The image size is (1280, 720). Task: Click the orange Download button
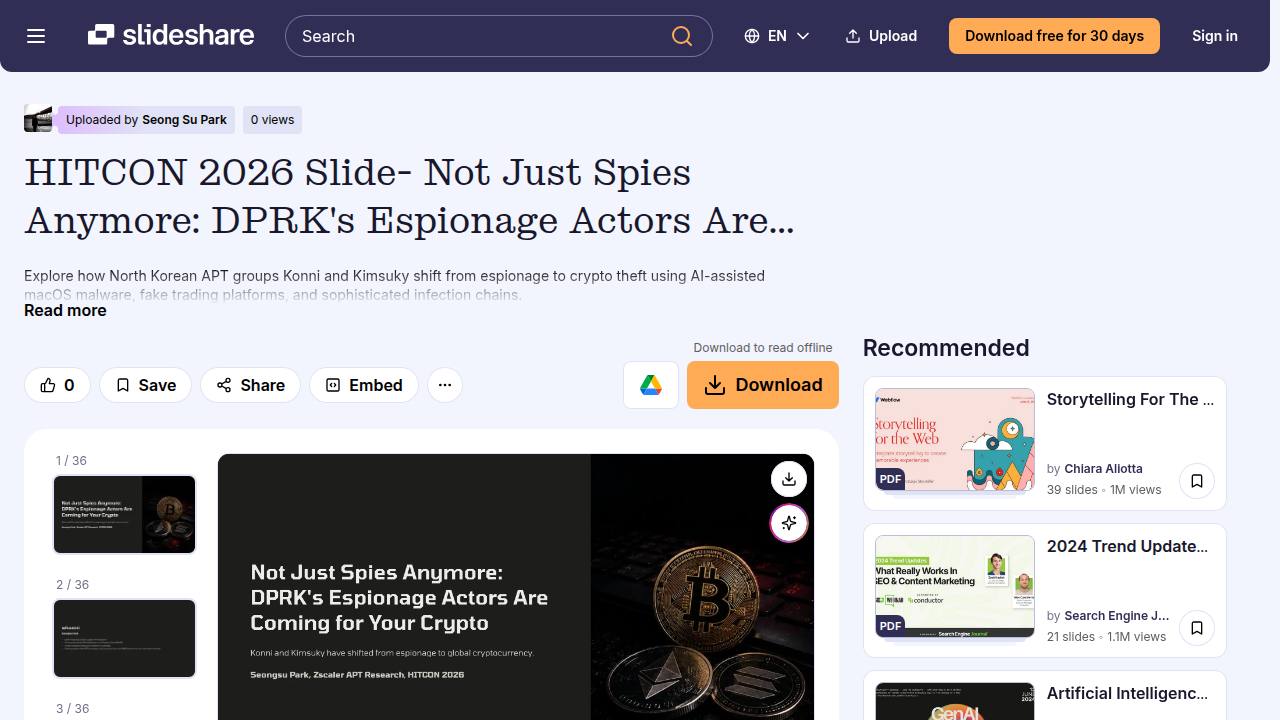[x=763, y=385]
